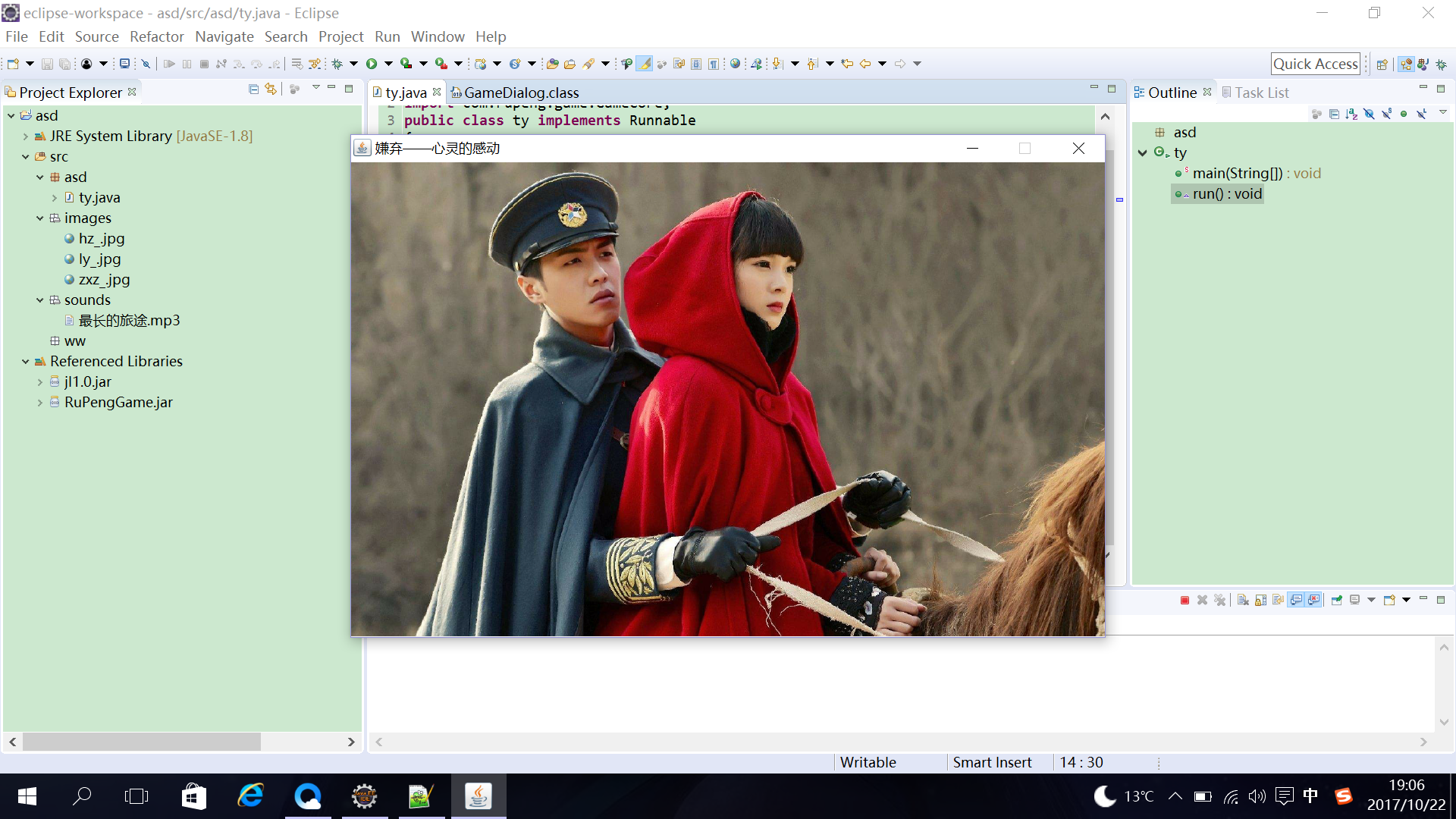
Task: Click the Open Type icon in the toolbar
Action: coord(553,64)
